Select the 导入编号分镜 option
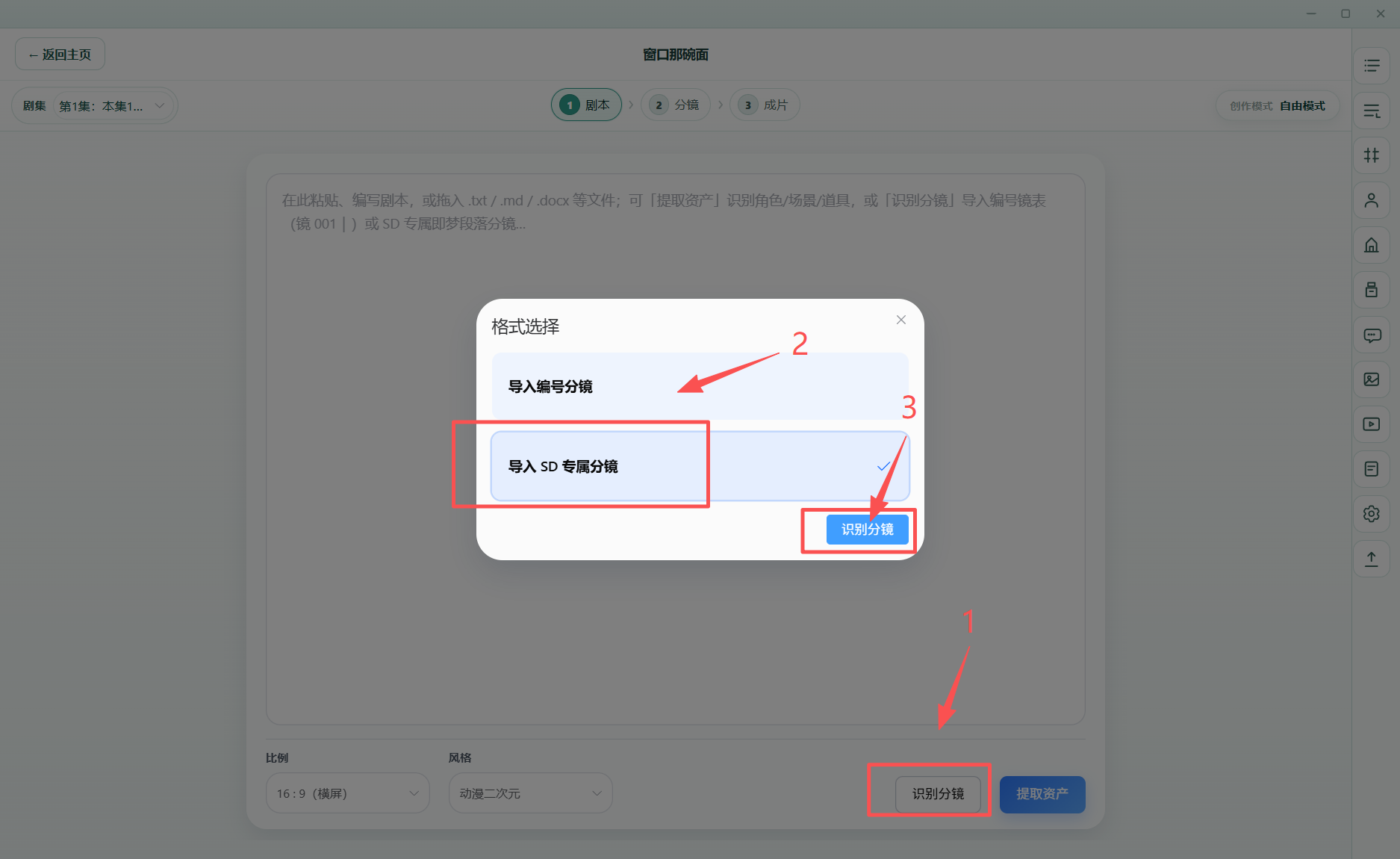1400x859 pixels. click(700, 386)
